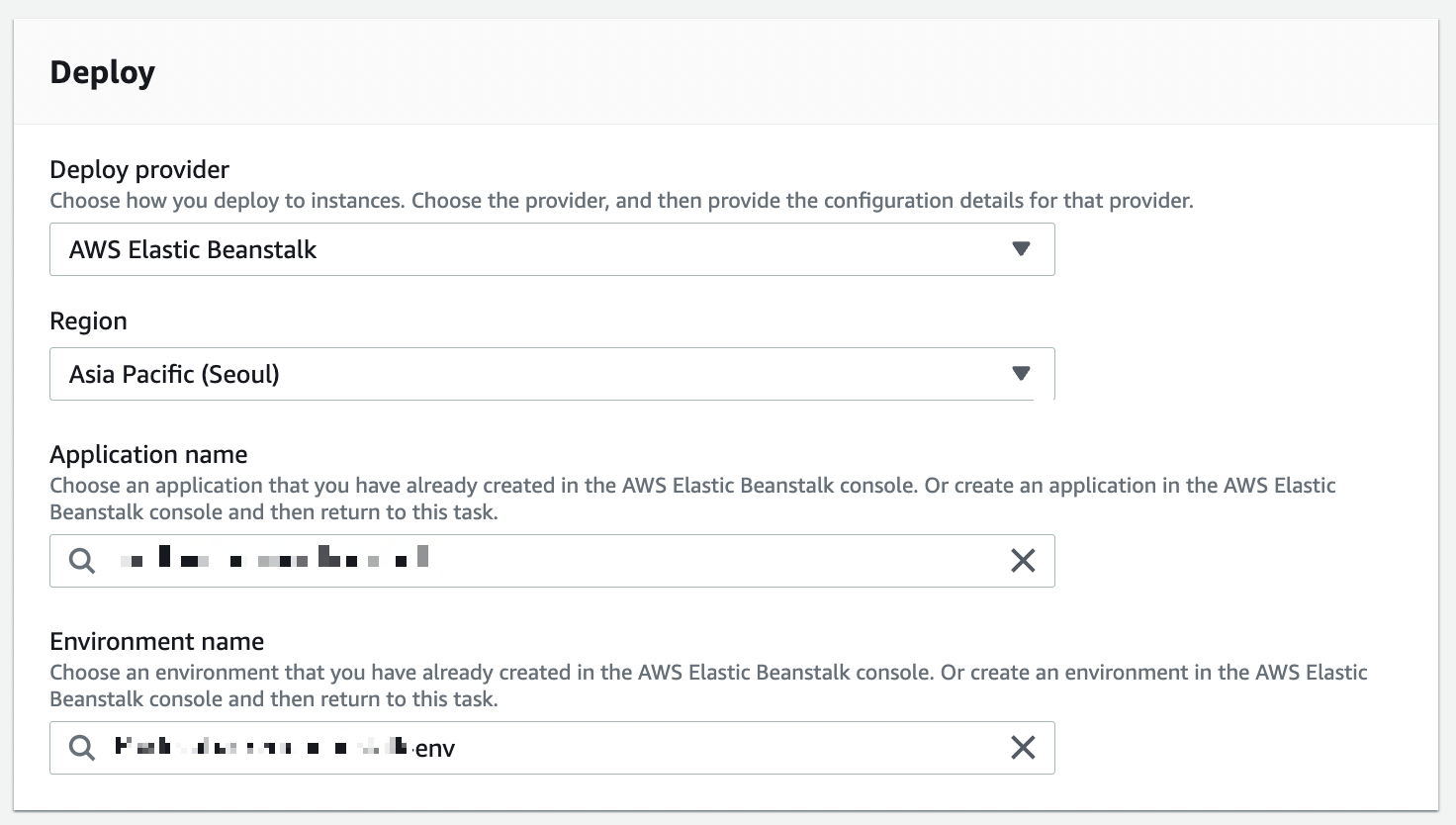1456x825 pixels.
Task: Click the blurred Application name value text
Action: tap(275, 559)
